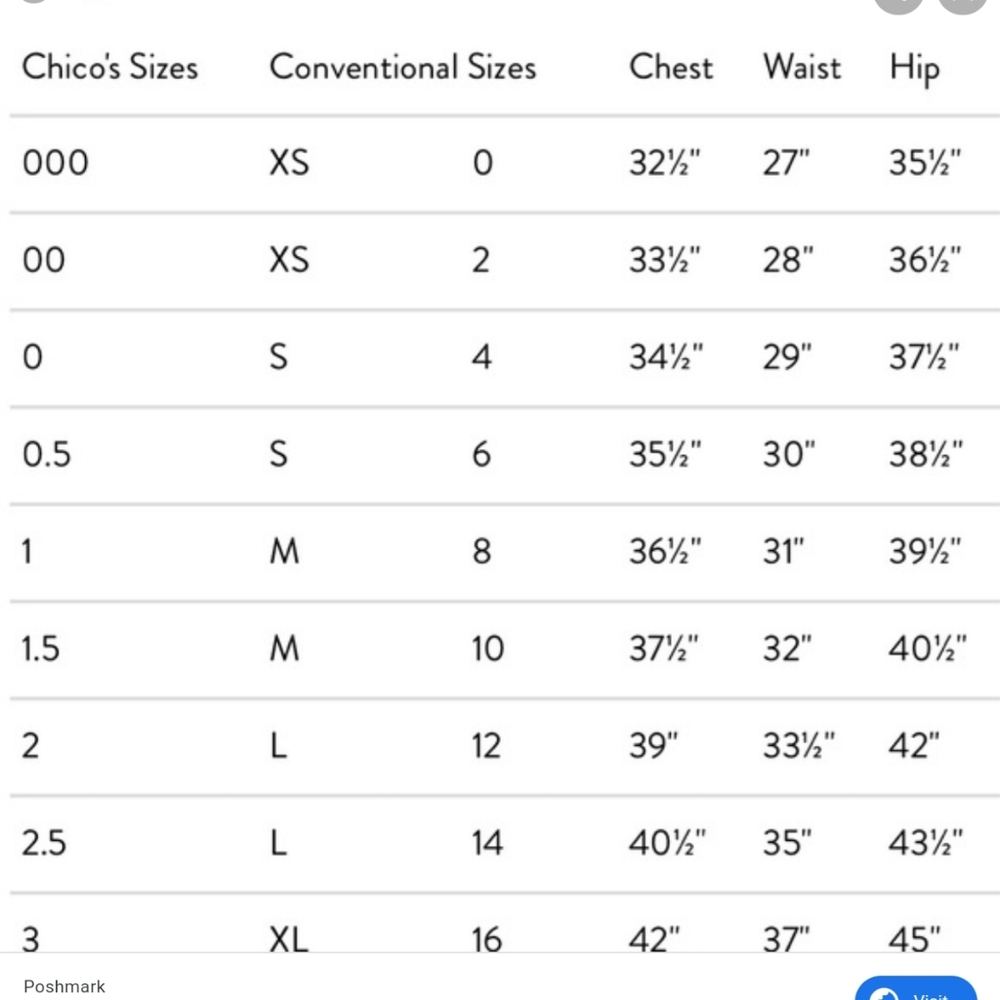Select conventional size 10 cell

(x=488, y=649)
